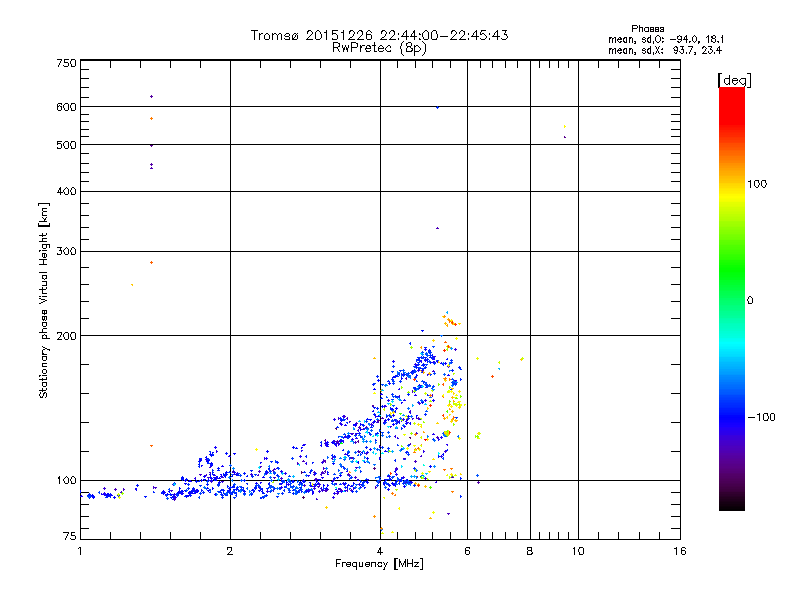Click the 'RwPretec (8p)' subtitle
This screenshot has width=800, height=600.
[379, 48]
